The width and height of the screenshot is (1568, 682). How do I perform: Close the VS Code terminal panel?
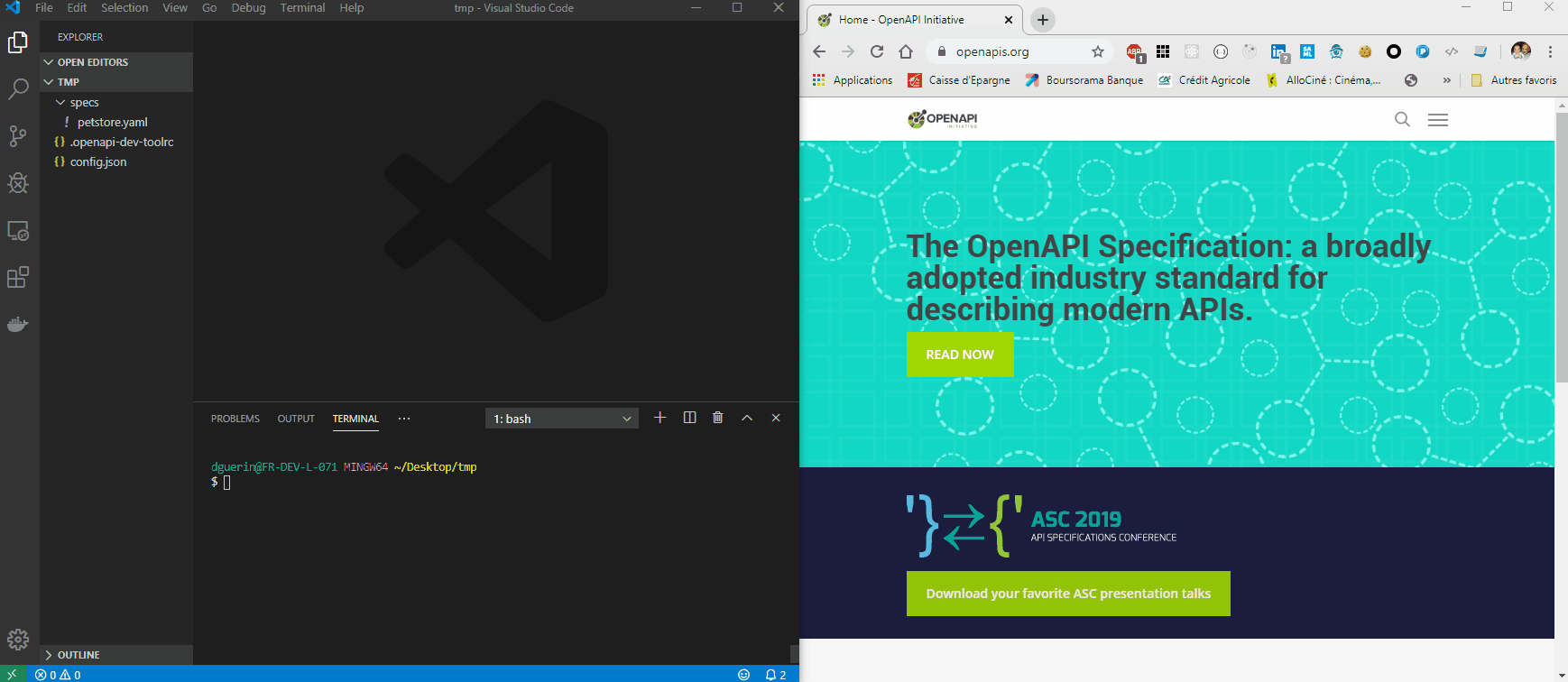click(x=776, y=418)
